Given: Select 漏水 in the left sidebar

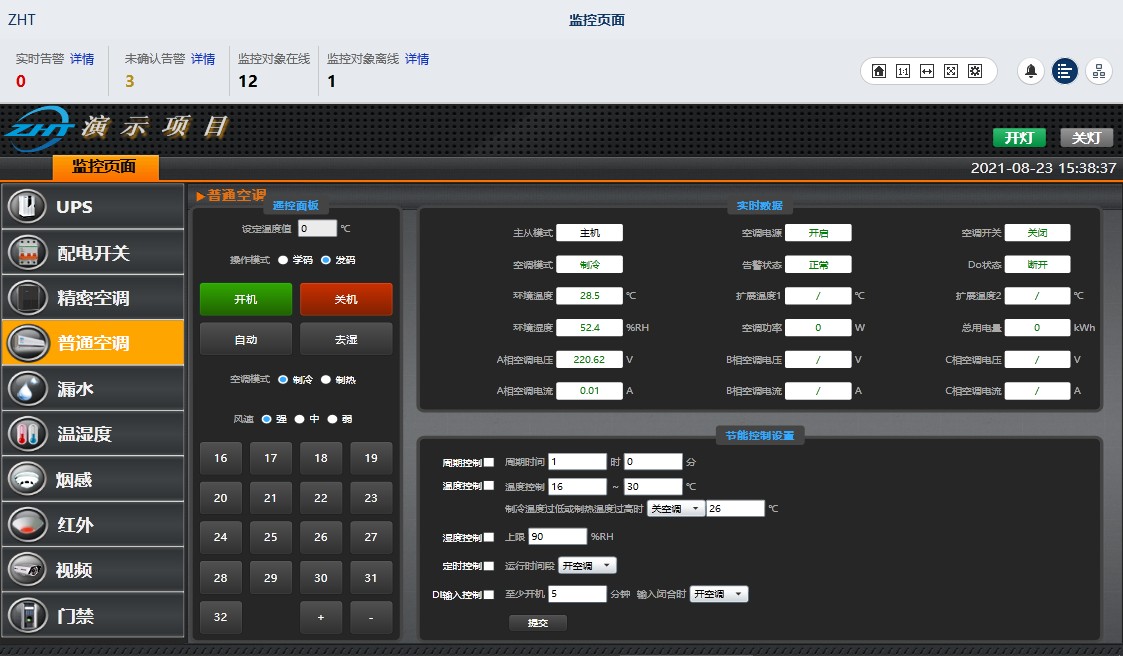Looking at the screenshot, I should (92, 389).
